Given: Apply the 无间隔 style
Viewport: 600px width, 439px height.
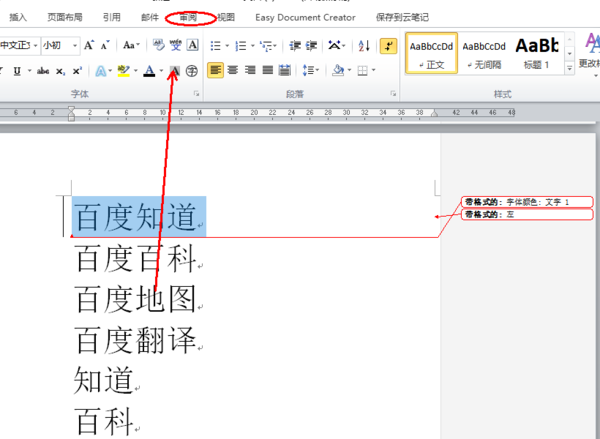Looking at the screenshot, I should [484, 53].
